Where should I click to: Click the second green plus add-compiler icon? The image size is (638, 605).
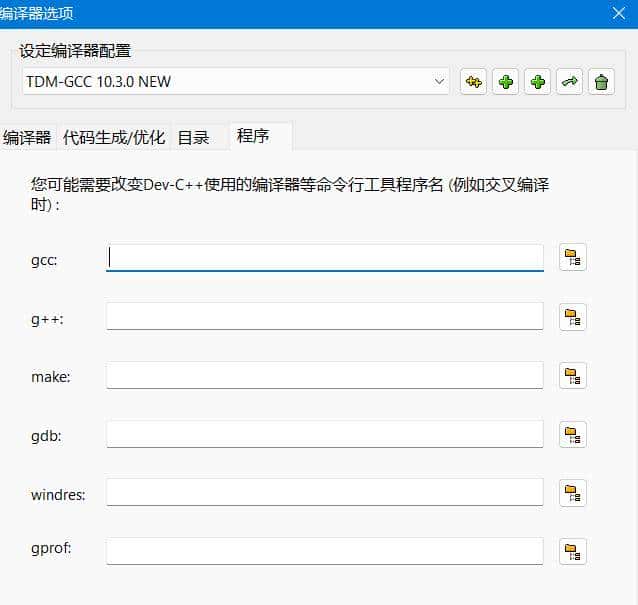coord(537,82)
